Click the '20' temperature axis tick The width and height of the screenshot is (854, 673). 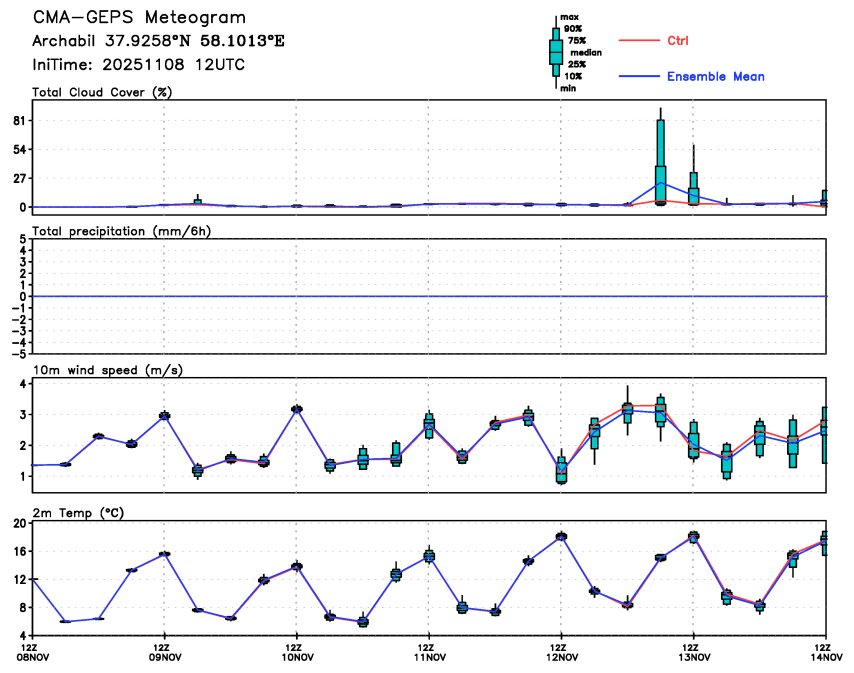click(20, 524)
